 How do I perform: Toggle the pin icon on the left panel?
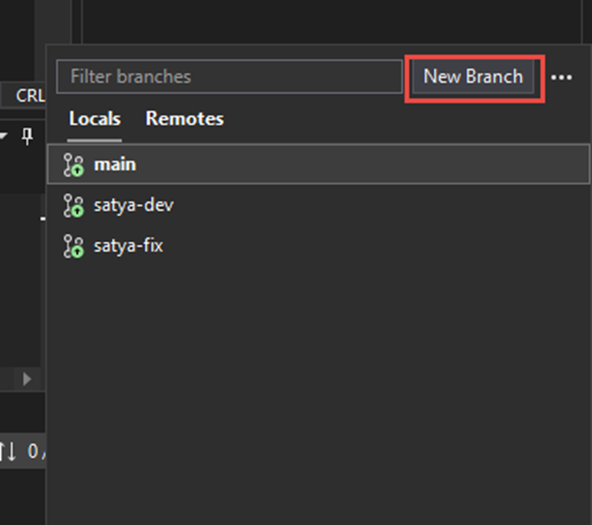click(x=27, y=136)
